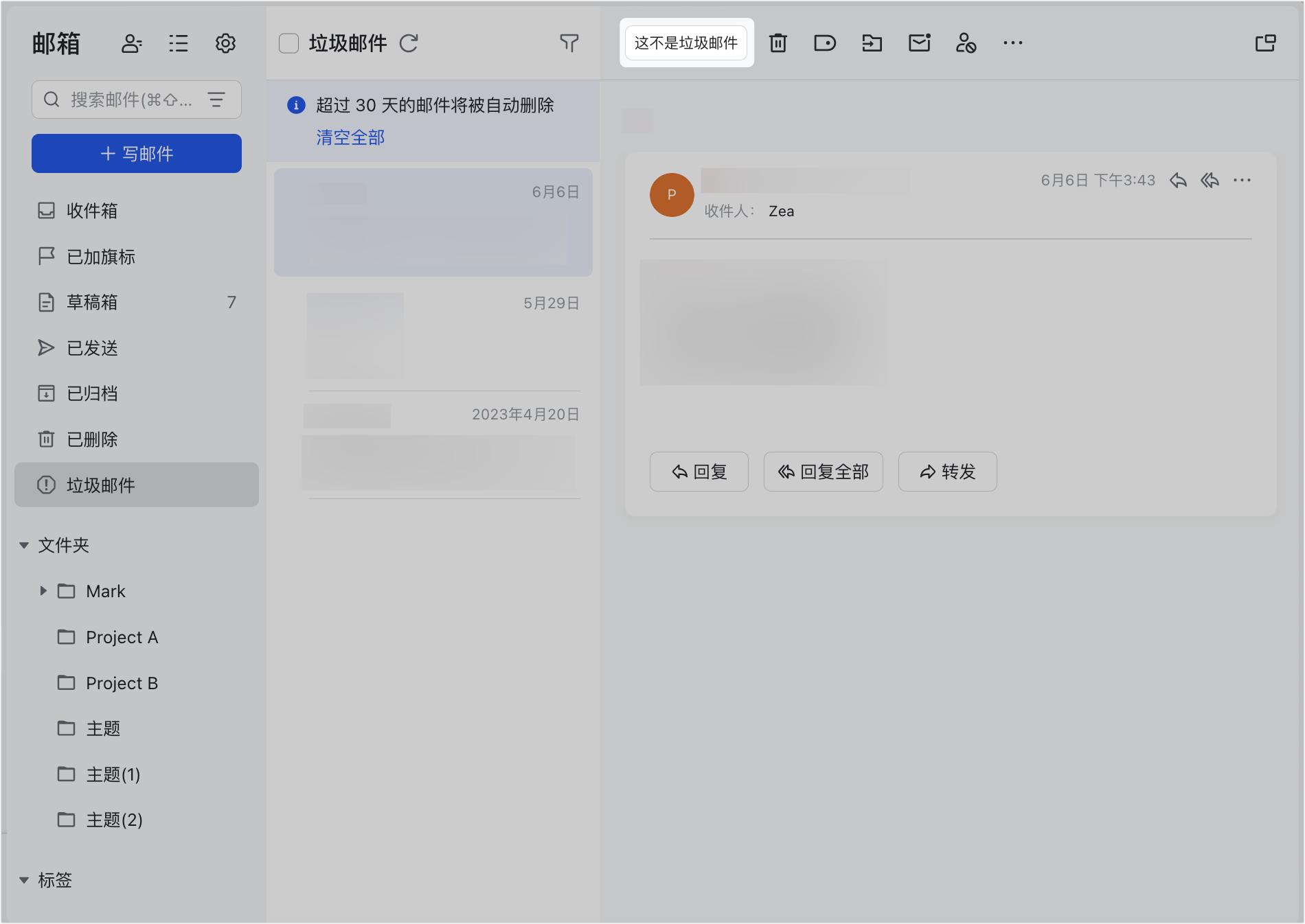
Task: Click the 清空全部 link
Action: (x=350, y=137)
